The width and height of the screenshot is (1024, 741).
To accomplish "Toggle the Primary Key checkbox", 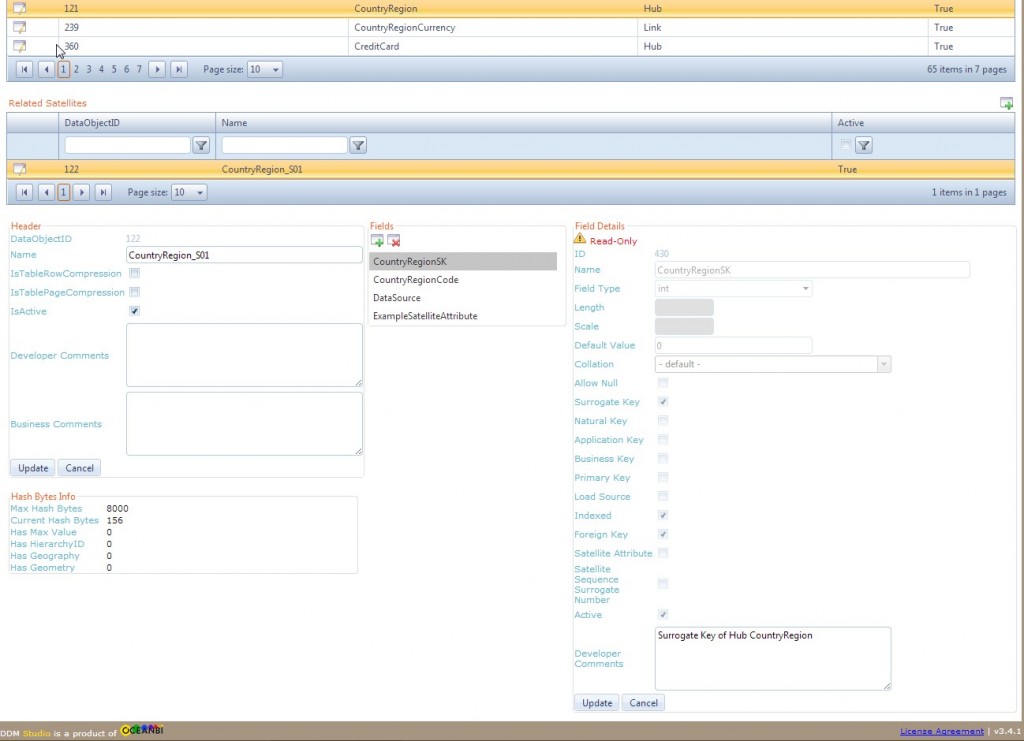I will tap(663, 477).
